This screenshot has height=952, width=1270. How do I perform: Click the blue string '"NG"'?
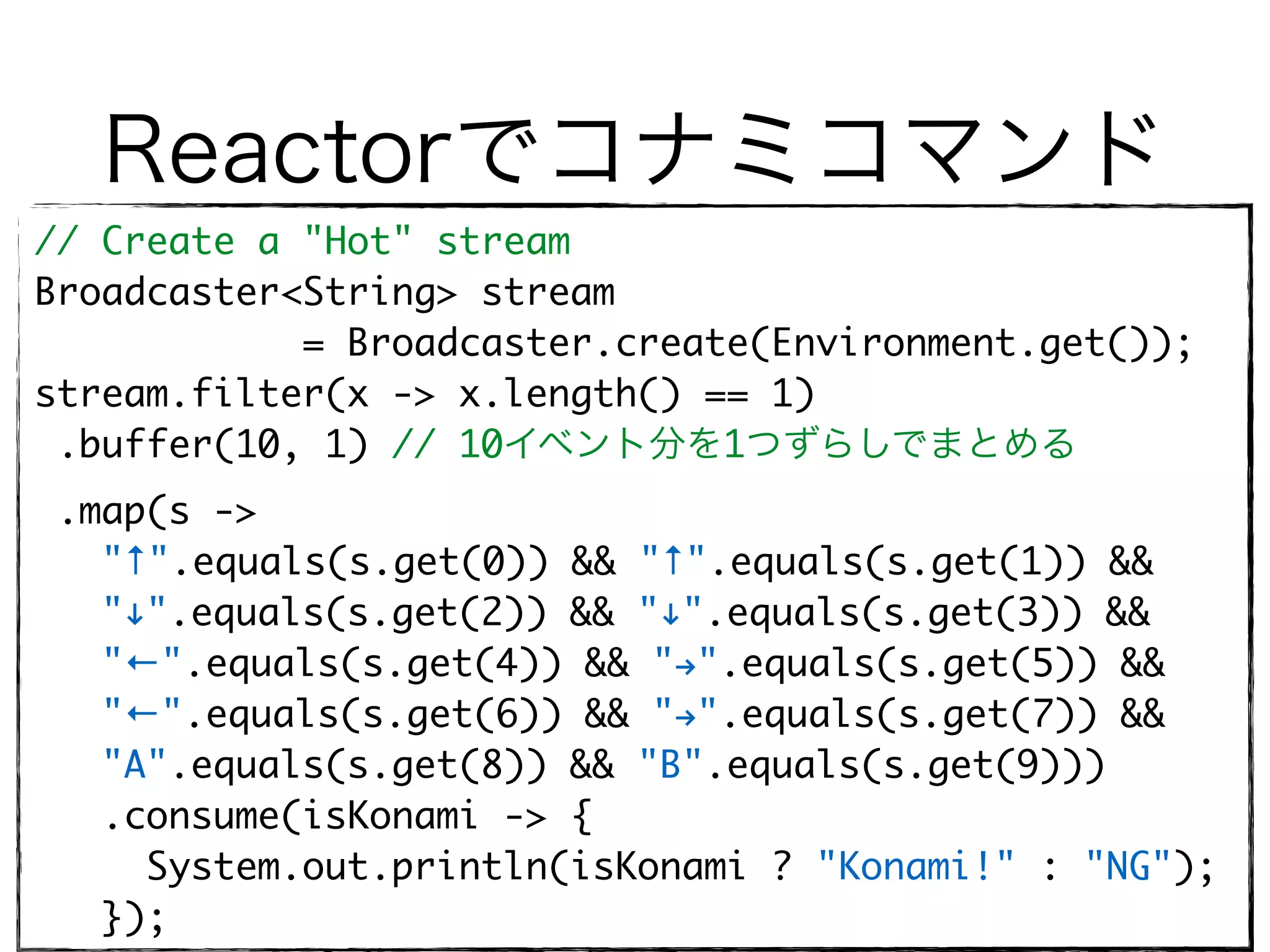(1128, 866)
